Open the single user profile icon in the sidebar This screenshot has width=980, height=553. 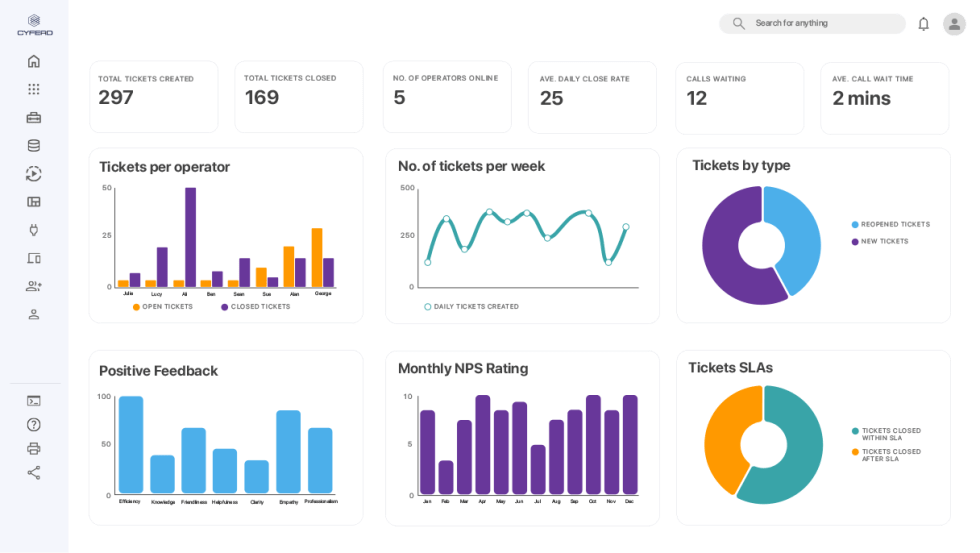click(34, 314)
